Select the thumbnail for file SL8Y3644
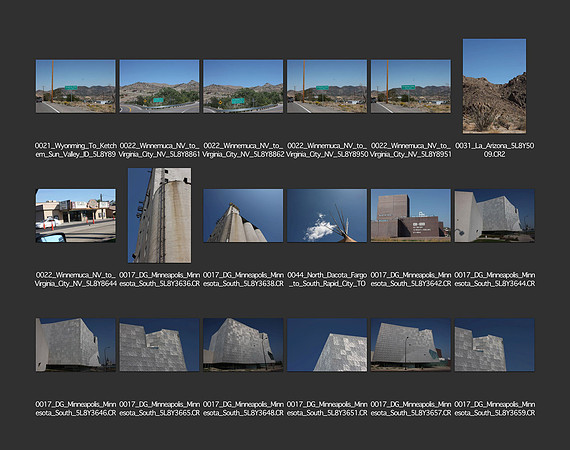570x450 pixels. coord(494,216)
